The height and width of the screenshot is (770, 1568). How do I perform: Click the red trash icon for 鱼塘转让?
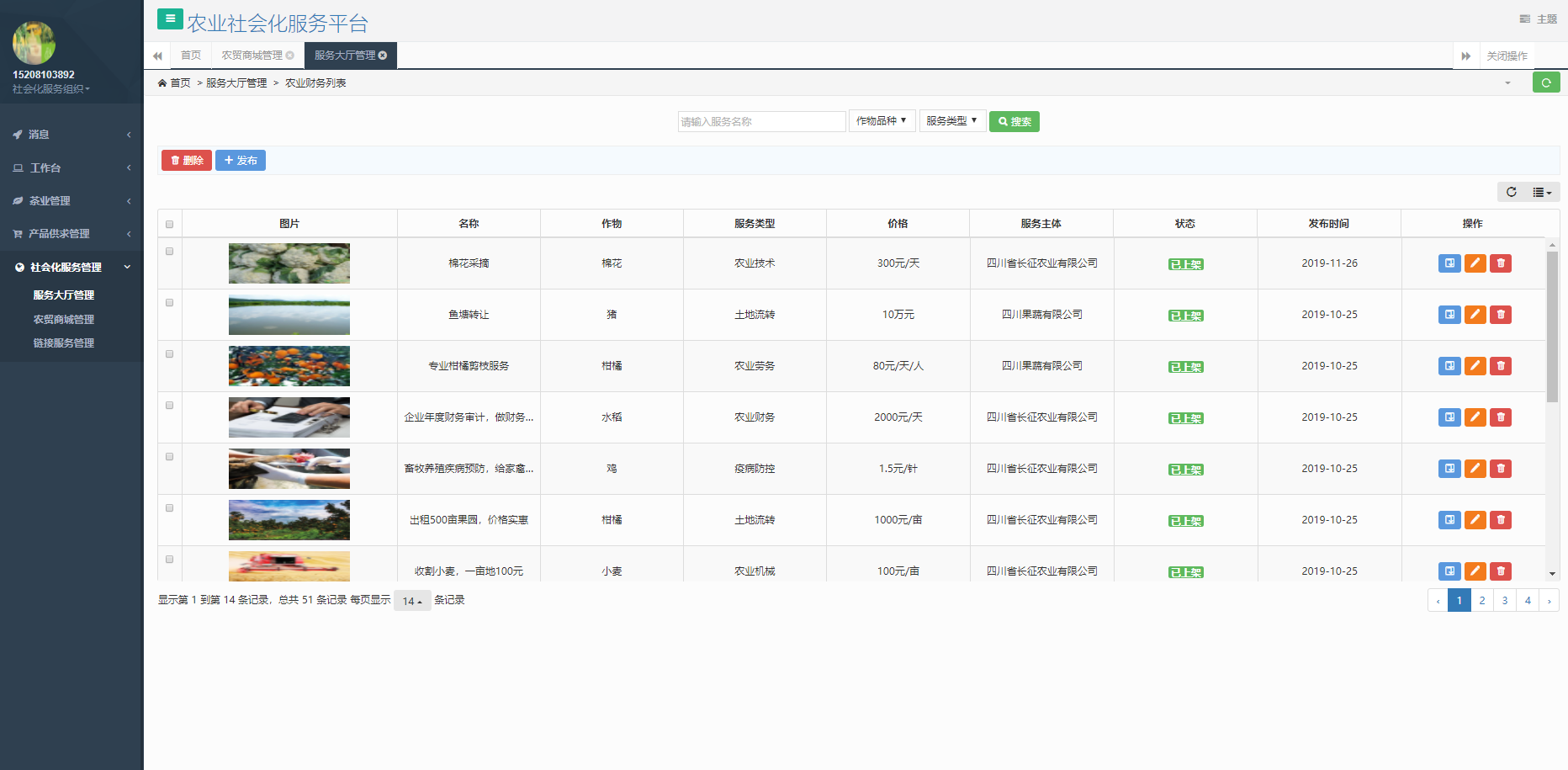click(1500, 315)
